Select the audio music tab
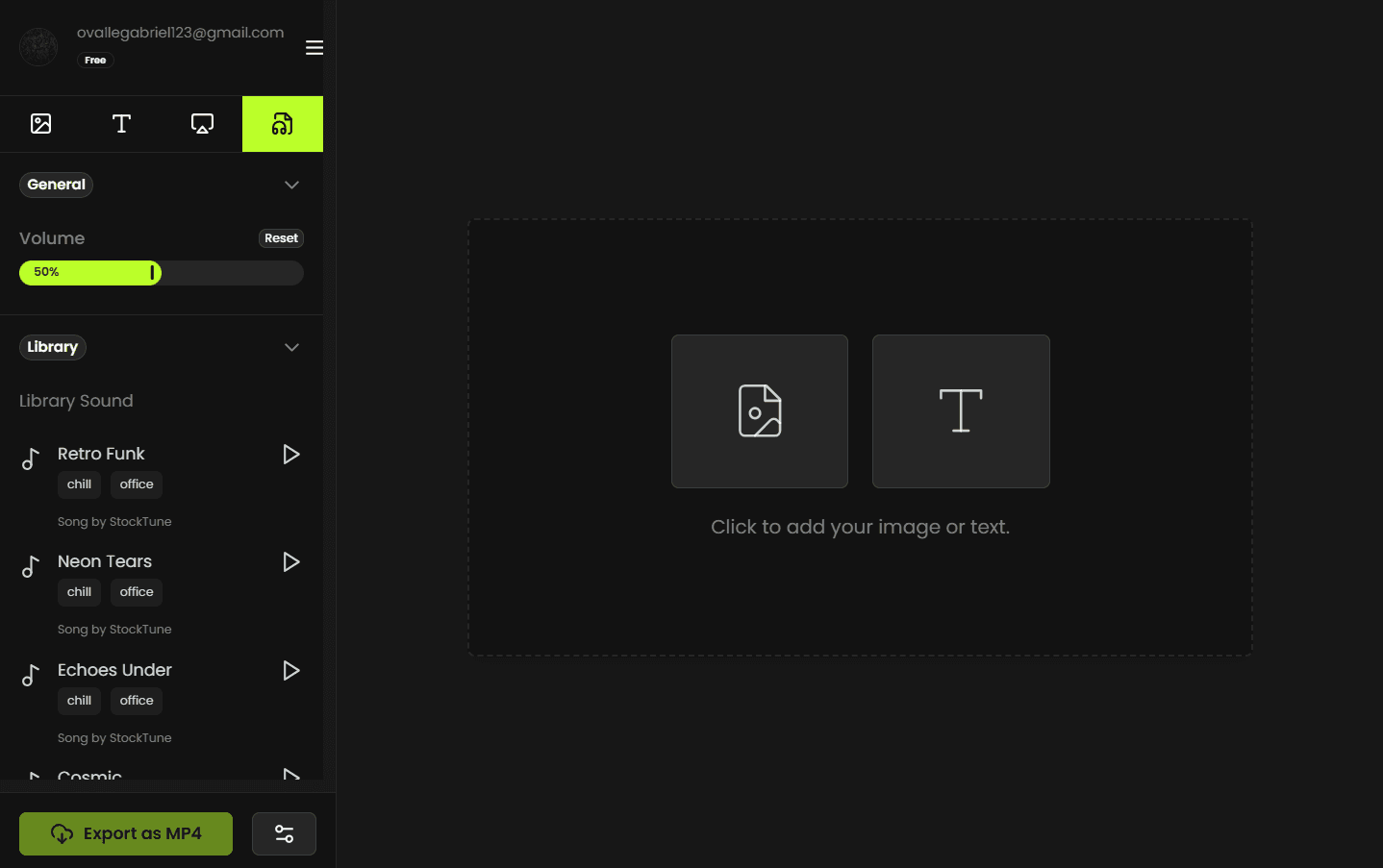 click(x=282, y=124)
